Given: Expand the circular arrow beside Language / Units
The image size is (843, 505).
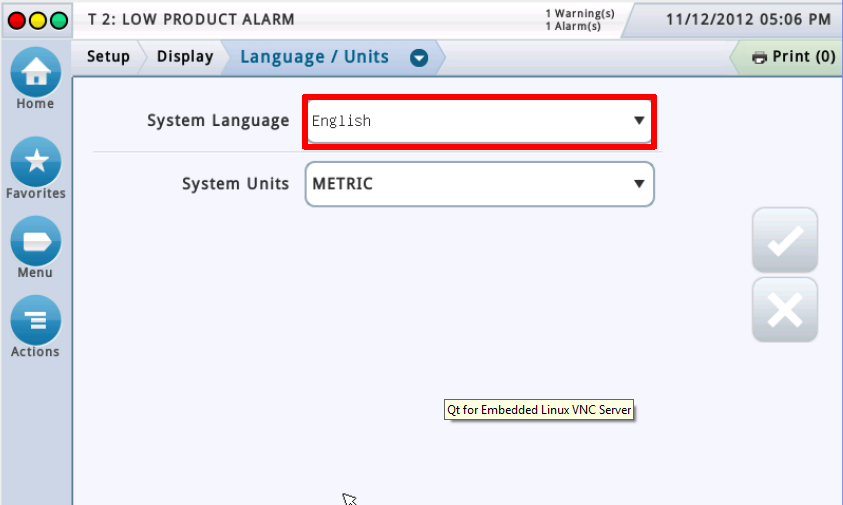Looking at the screenshot, I should [419, 57].
